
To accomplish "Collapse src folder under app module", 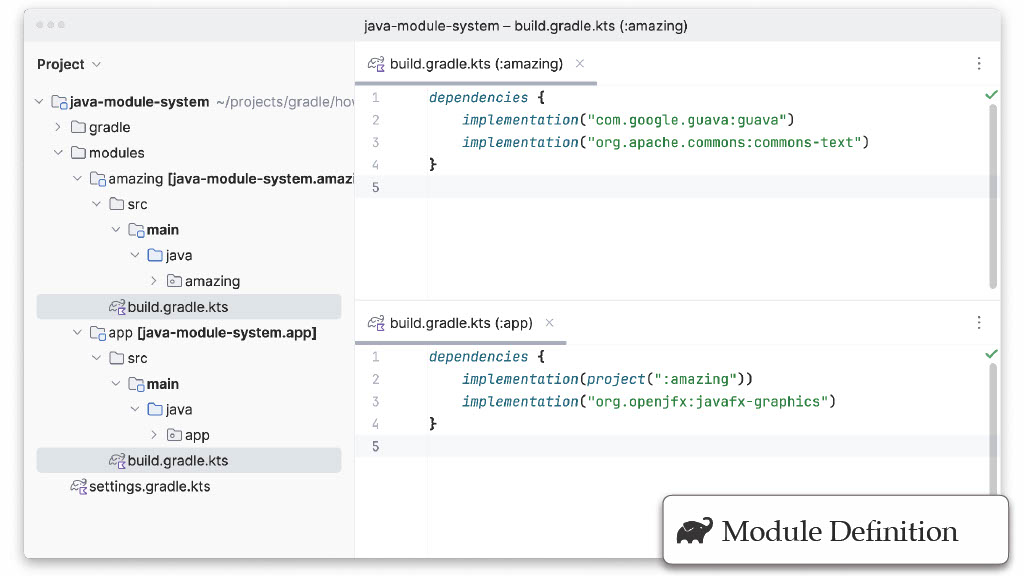I will tap(97, 358).
